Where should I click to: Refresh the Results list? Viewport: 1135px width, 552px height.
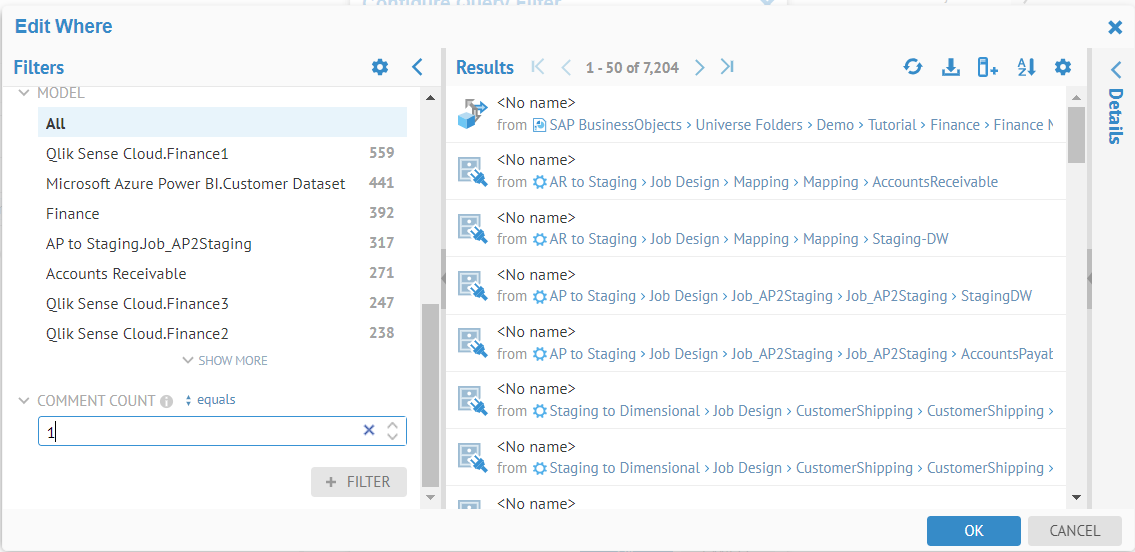tap(913, 67)
